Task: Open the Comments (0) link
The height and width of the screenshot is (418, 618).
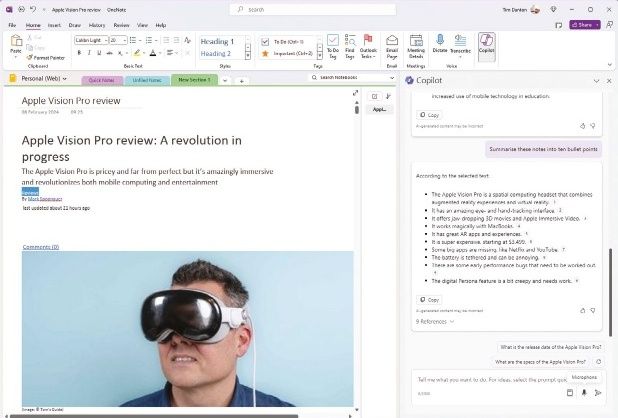Action: pyautogui.click(x=41, y=247)
